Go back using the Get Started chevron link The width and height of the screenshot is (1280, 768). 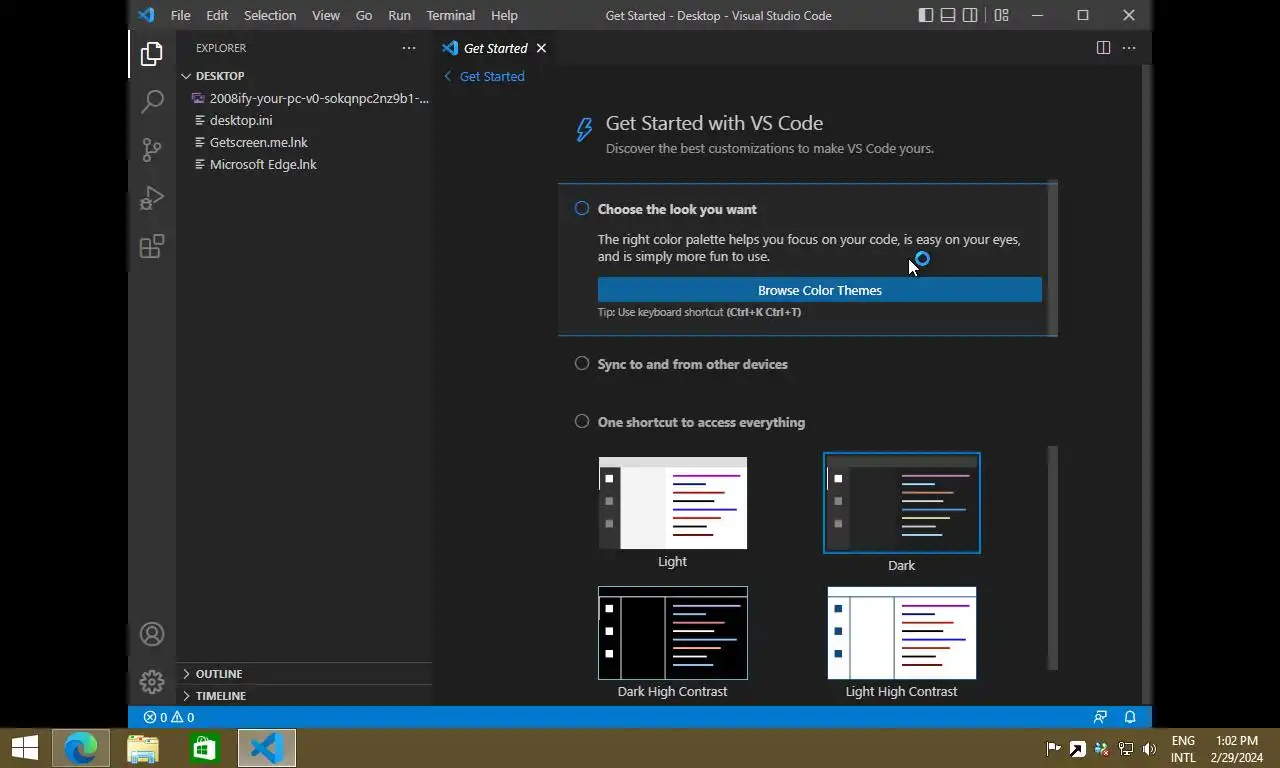(484, 76)
